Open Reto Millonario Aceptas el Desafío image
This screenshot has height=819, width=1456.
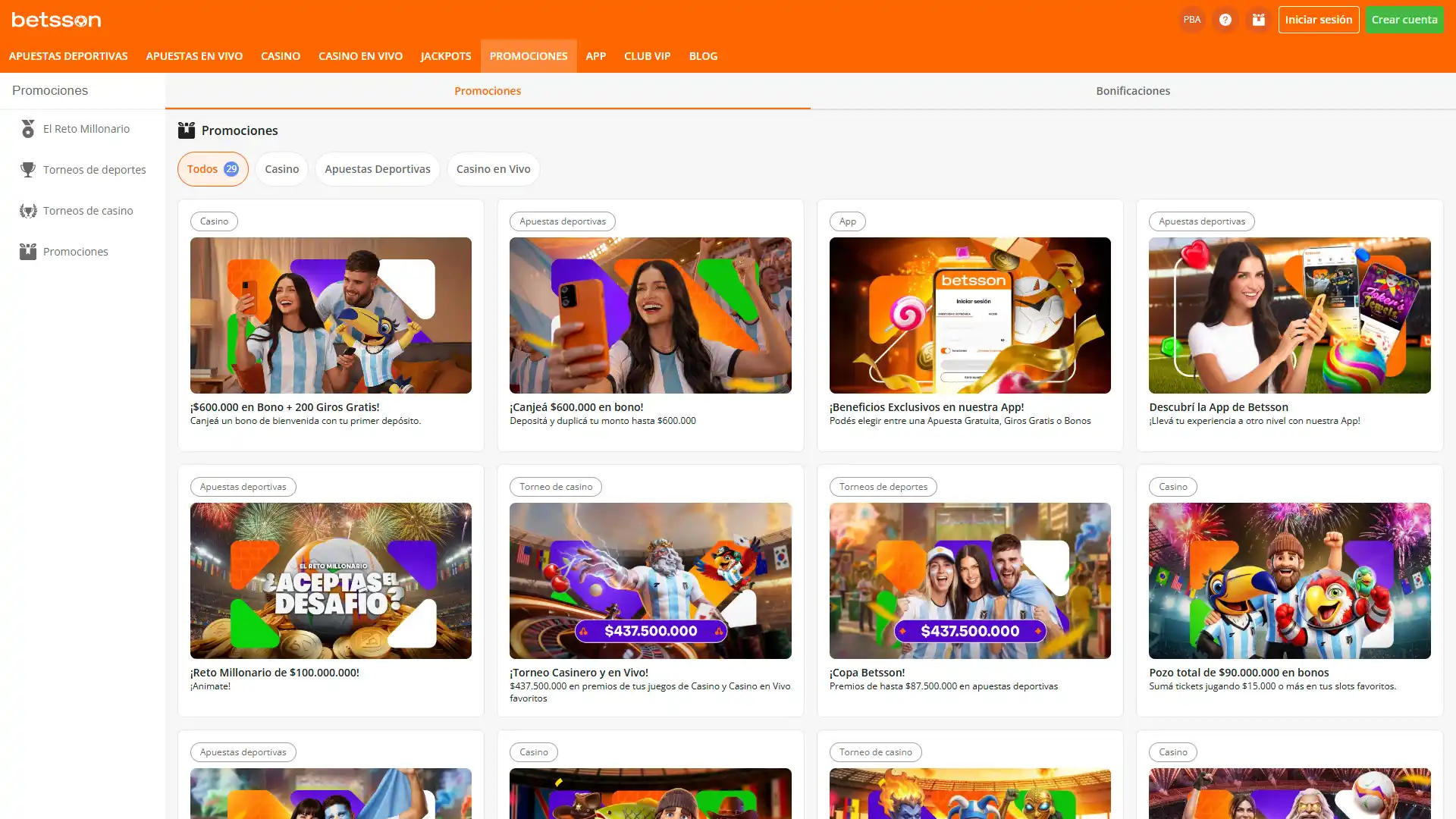coord(331,581)
